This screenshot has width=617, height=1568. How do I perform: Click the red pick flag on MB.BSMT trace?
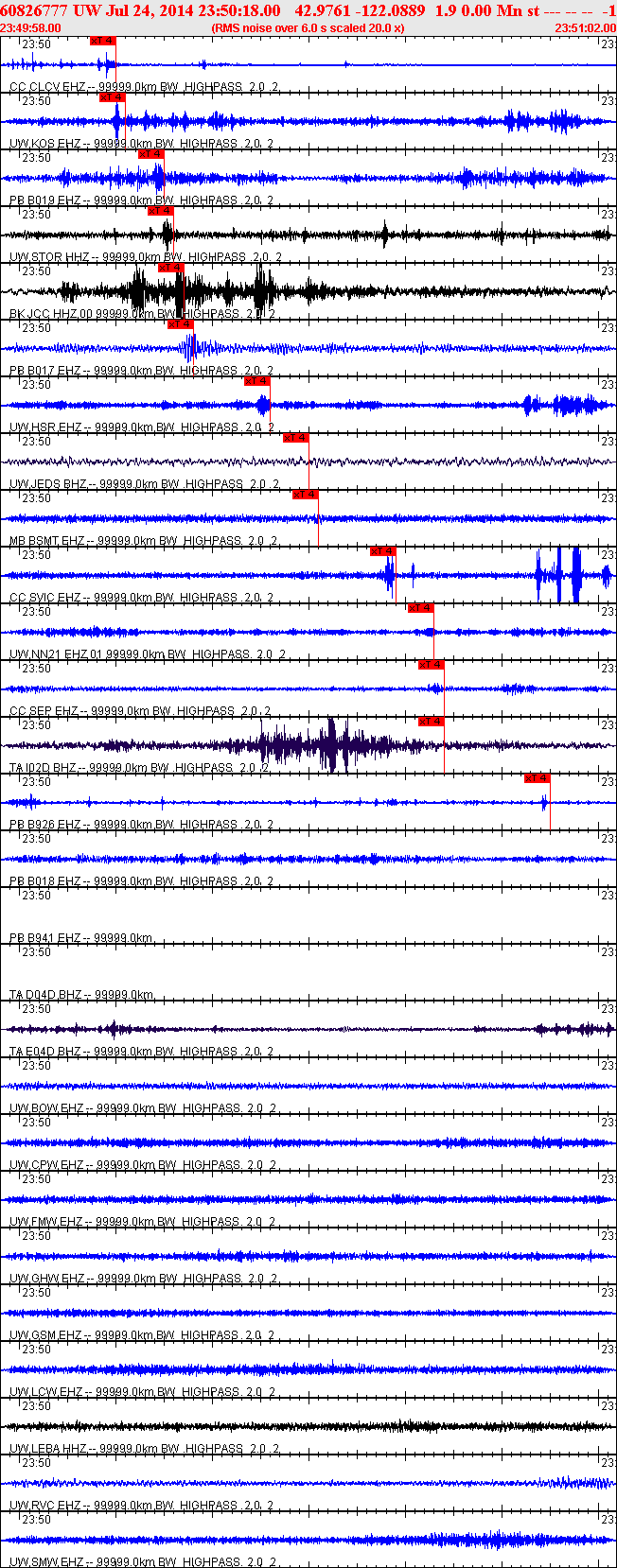306,495
